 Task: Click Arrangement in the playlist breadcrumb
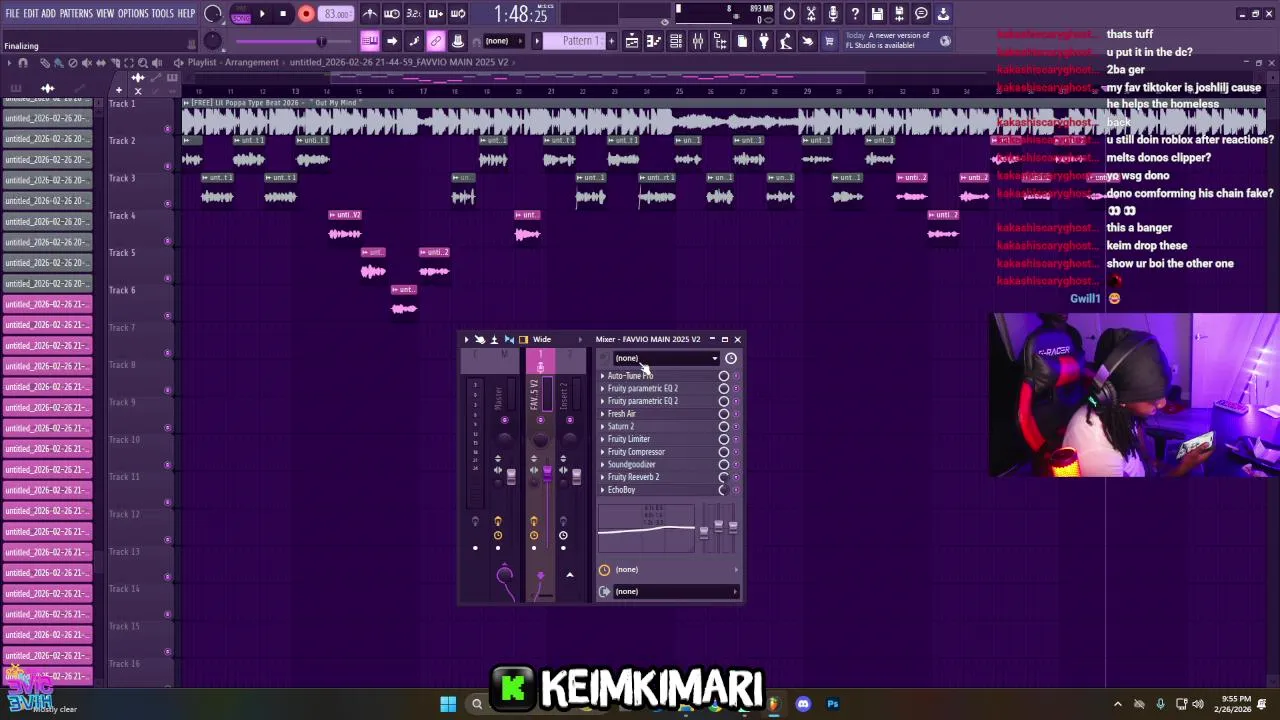tap(252, 62)
